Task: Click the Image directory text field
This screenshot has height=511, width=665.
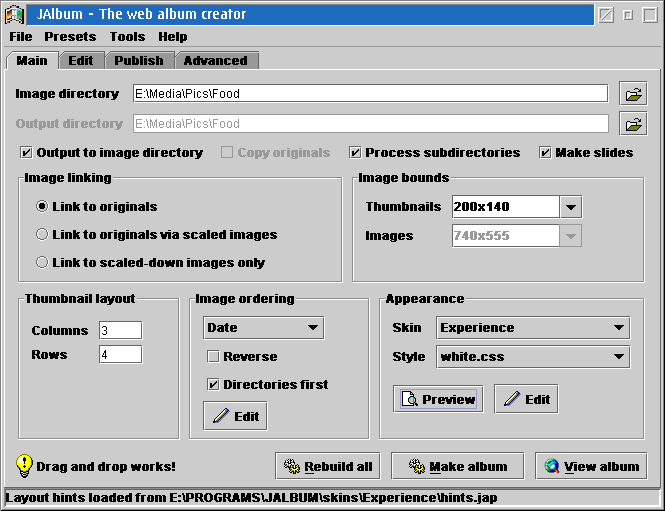Action: coord(371,93)
